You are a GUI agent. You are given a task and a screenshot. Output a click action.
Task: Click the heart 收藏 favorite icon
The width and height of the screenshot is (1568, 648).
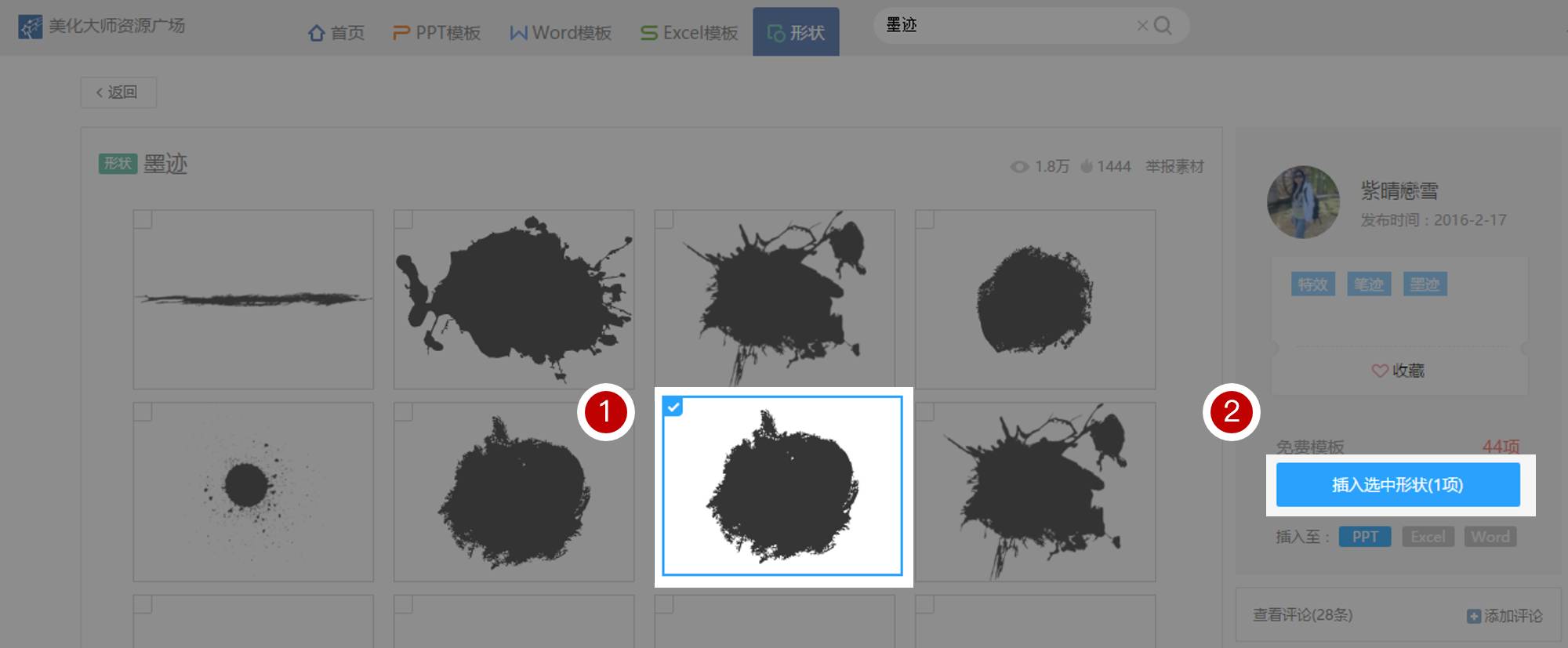pyautogui.click(x=1379, y=371)
